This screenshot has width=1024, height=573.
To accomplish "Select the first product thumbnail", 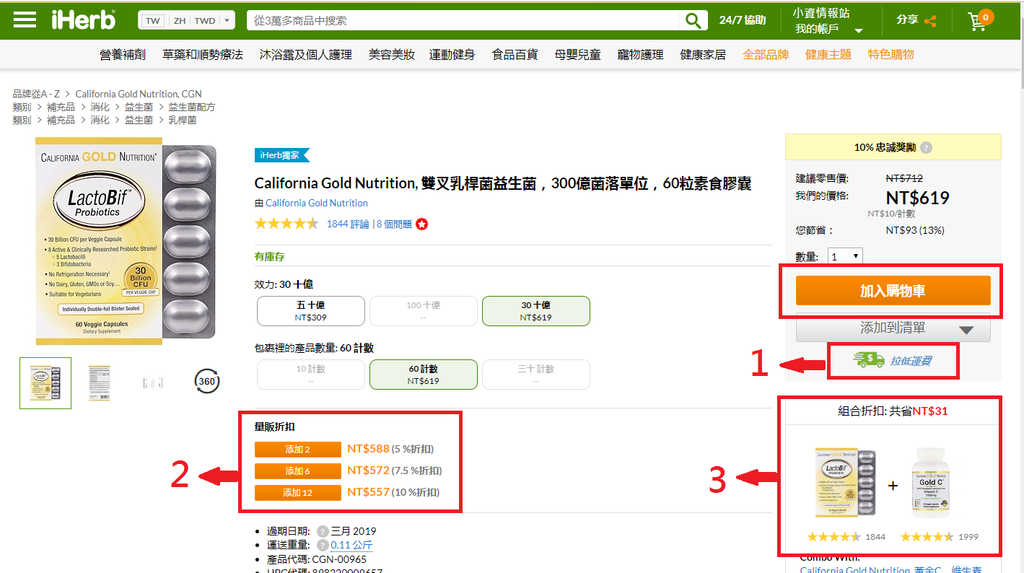I will click(x=45, y=383).
